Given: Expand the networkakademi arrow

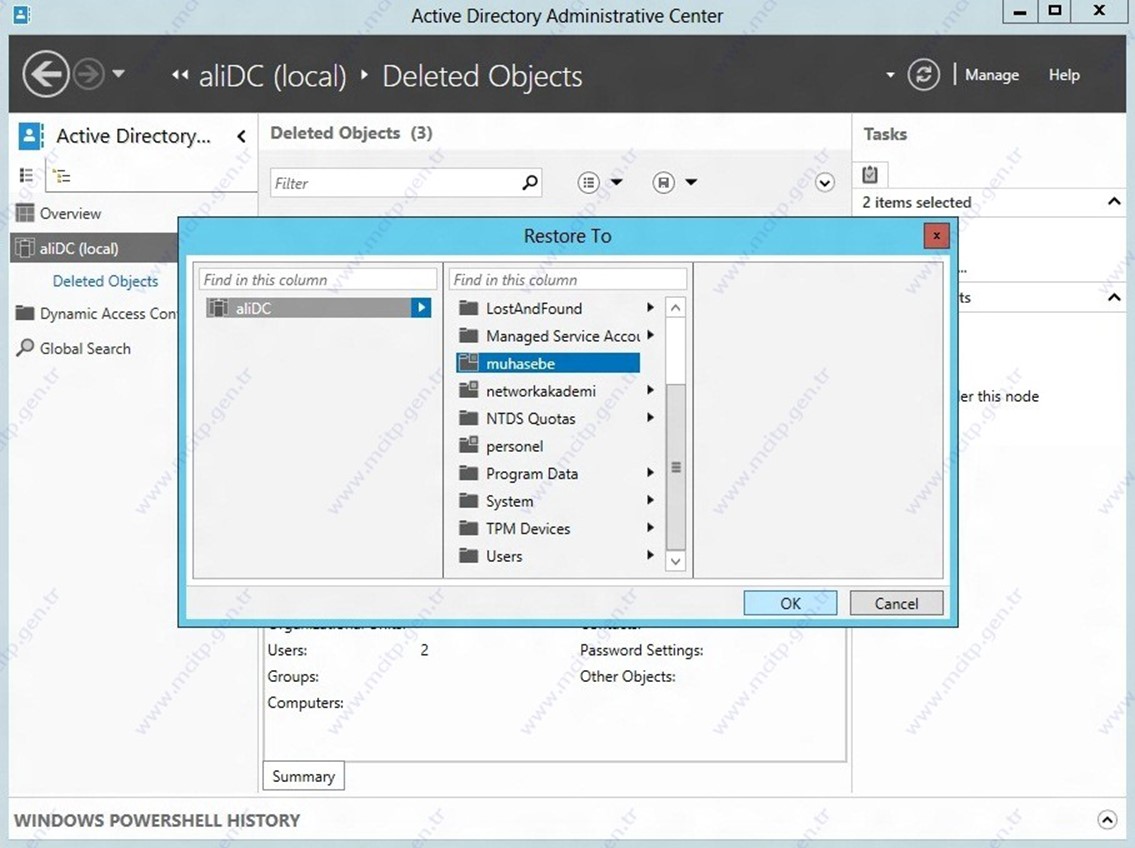Looking at the screenshot, I should pyautogui.click(x=650, y=390).
